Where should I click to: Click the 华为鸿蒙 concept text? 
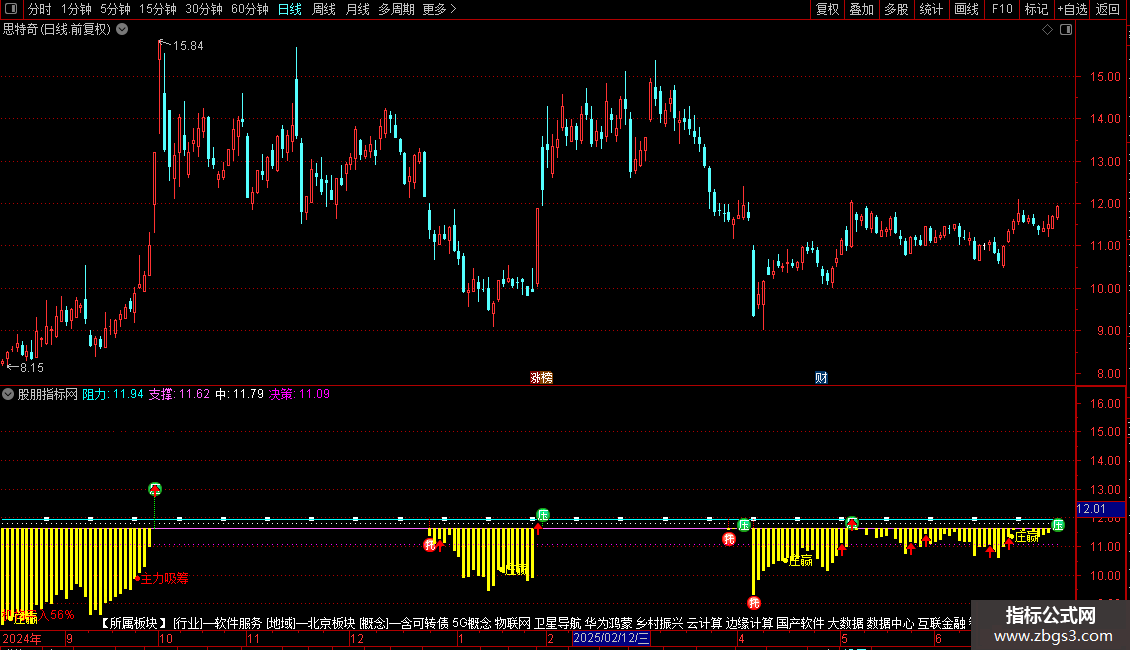coord(608,623)
